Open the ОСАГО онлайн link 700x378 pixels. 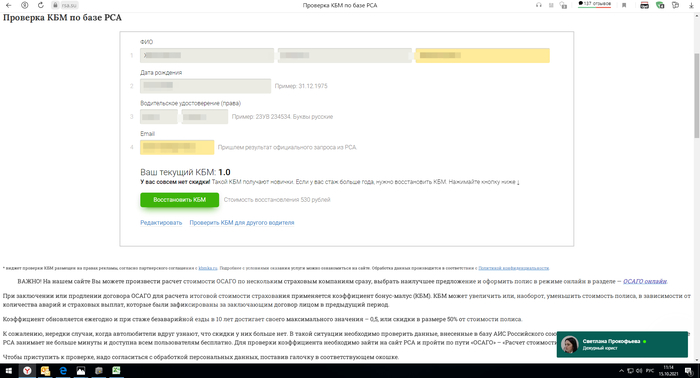pyautogui.click(x=645, y=281)
